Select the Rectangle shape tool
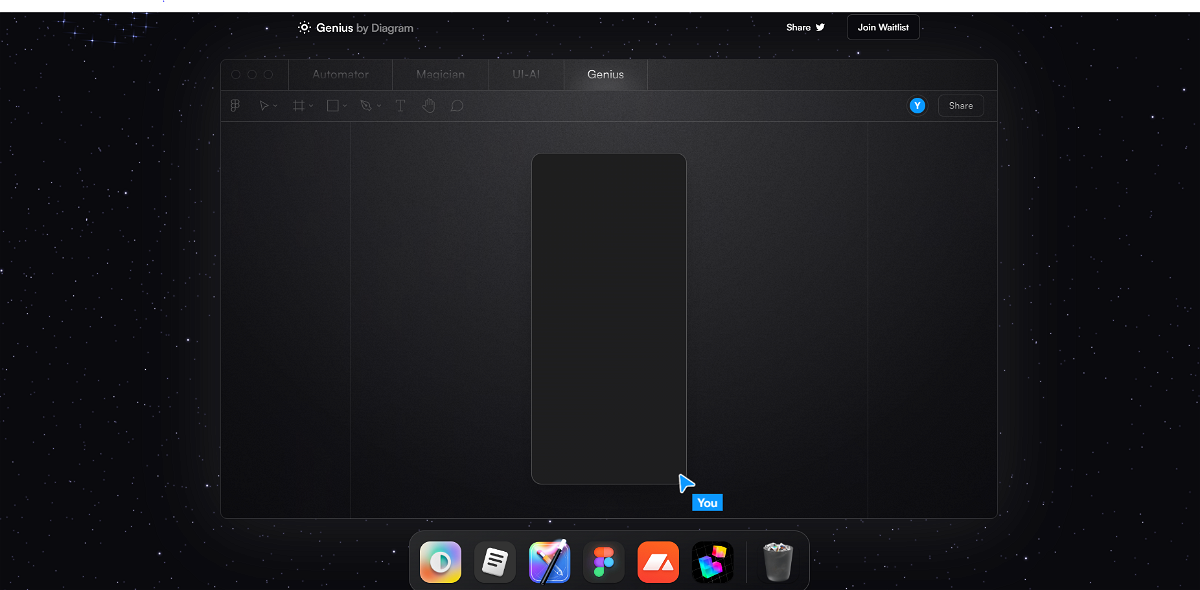The image size is (1200, 590). pos(333,105)
